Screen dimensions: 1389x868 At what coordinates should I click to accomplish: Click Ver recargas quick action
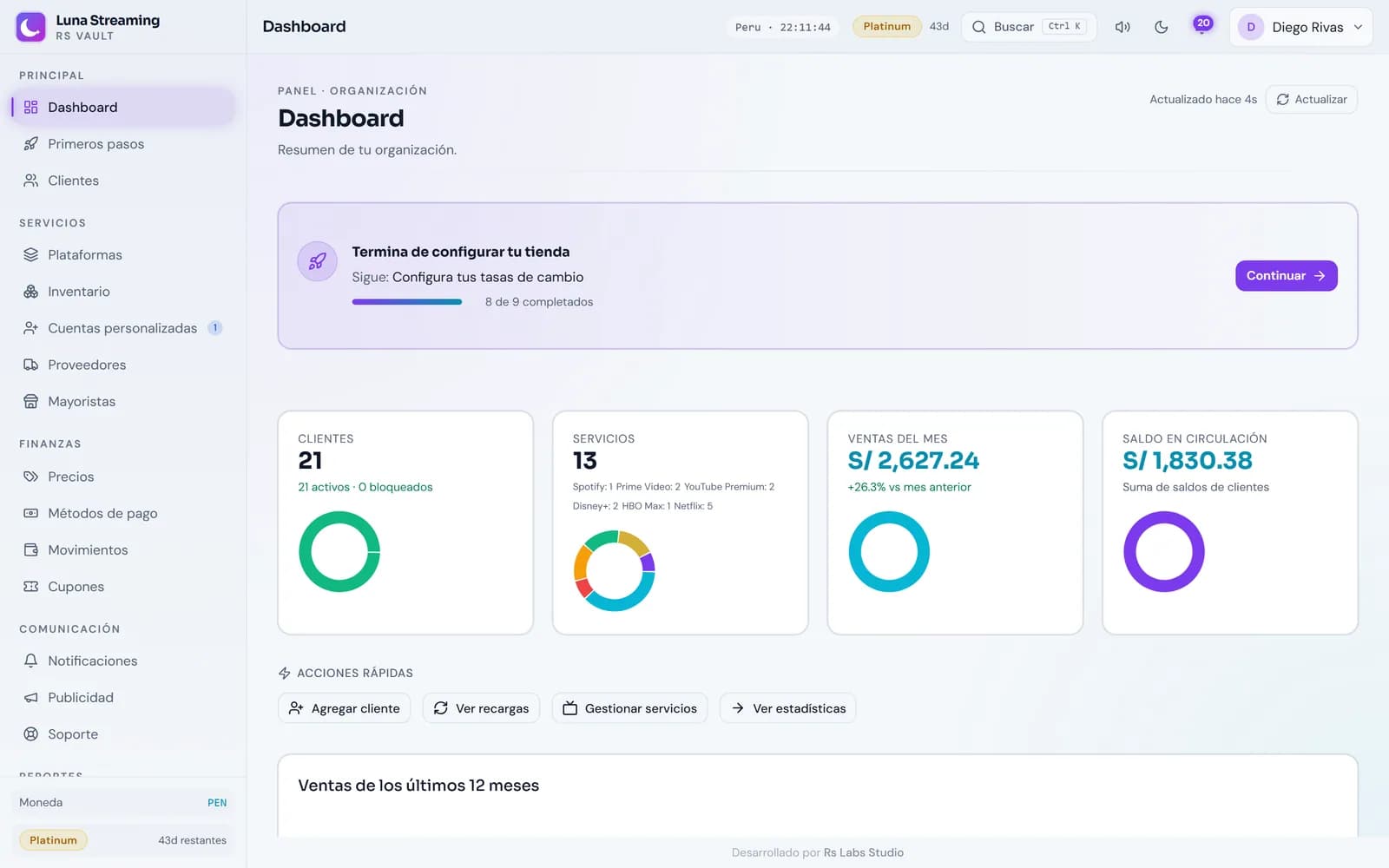[x=481, y=708]
